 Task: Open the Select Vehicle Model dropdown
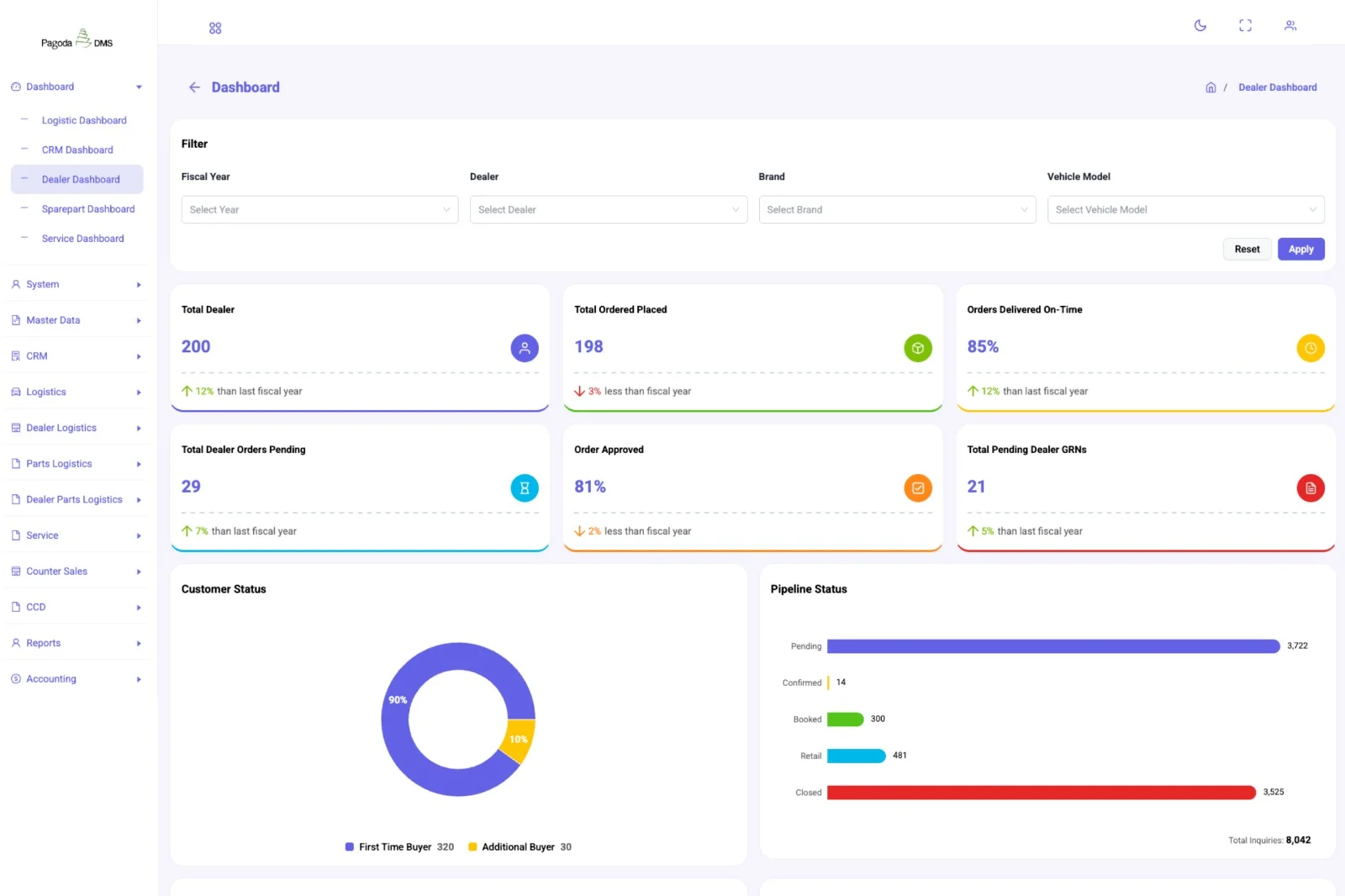pos(1185,209)
